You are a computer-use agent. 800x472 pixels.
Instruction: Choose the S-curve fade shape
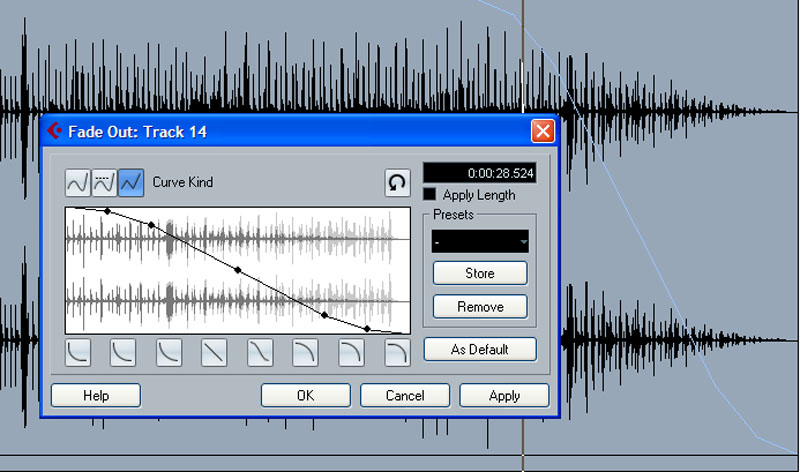pos(260,353)
